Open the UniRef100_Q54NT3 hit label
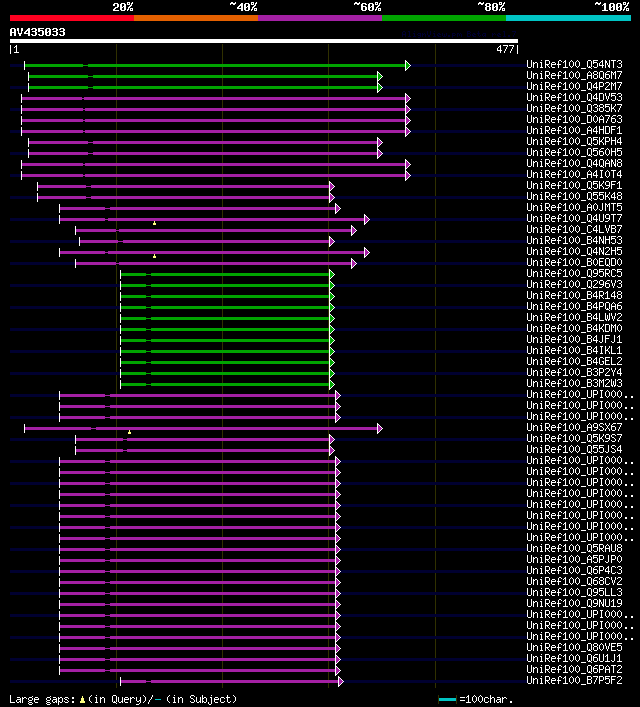Image resolution: width=640 pixels, height=707 pixels. click(x=574, y=64)
